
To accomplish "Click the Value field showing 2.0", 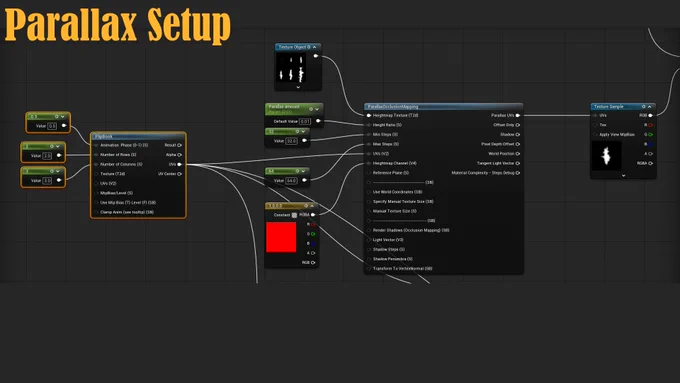I will click(47, 155).
